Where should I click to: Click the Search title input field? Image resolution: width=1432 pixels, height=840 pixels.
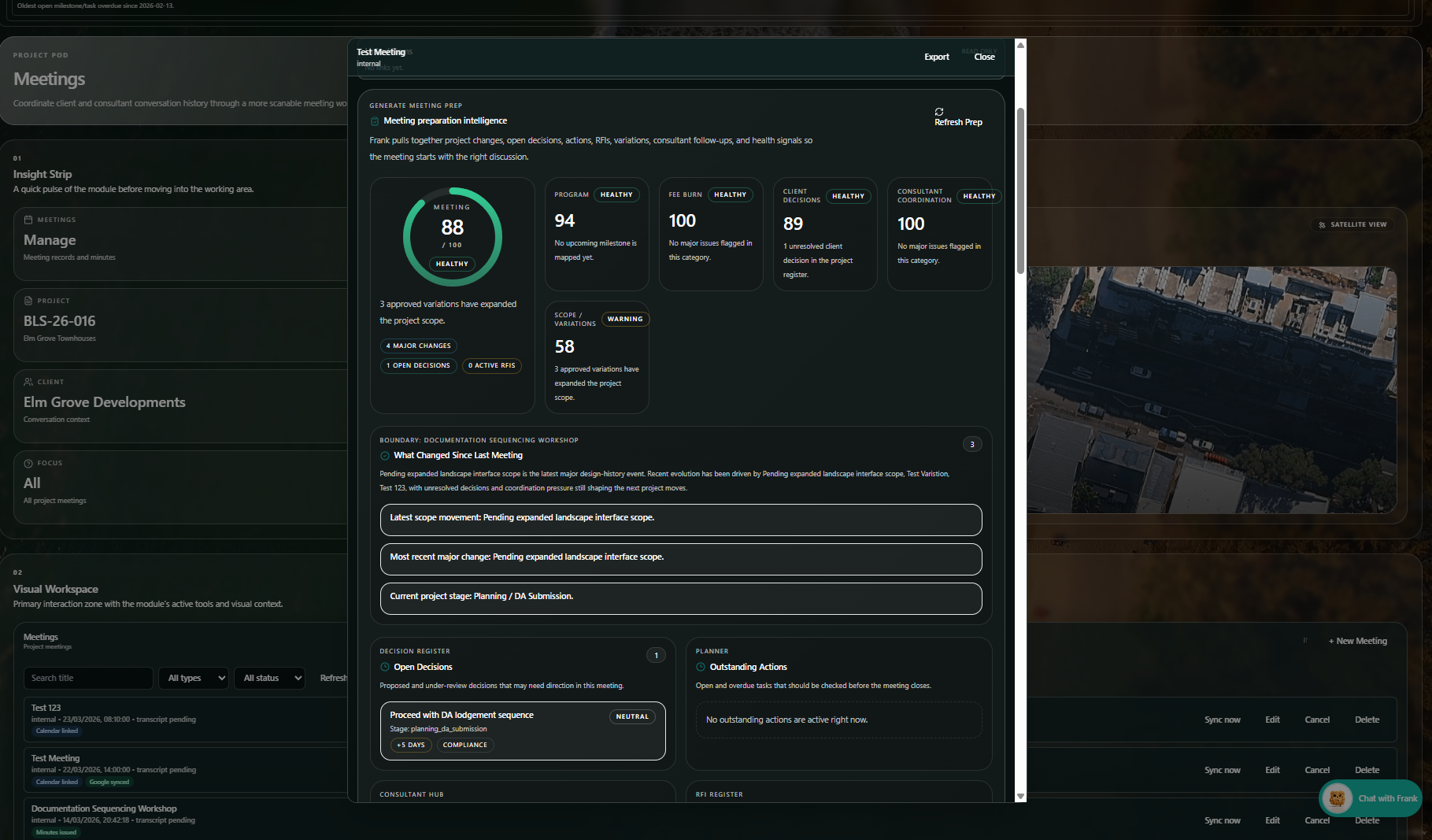(x=87, y=678)
